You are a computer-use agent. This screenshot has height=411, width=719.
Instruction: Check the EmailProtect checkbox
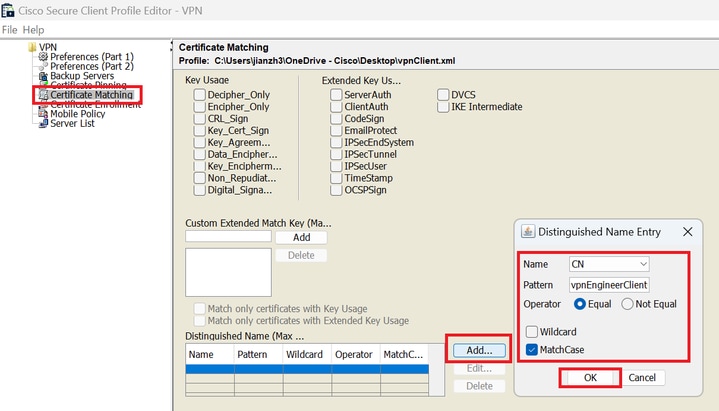pos(336,131)
